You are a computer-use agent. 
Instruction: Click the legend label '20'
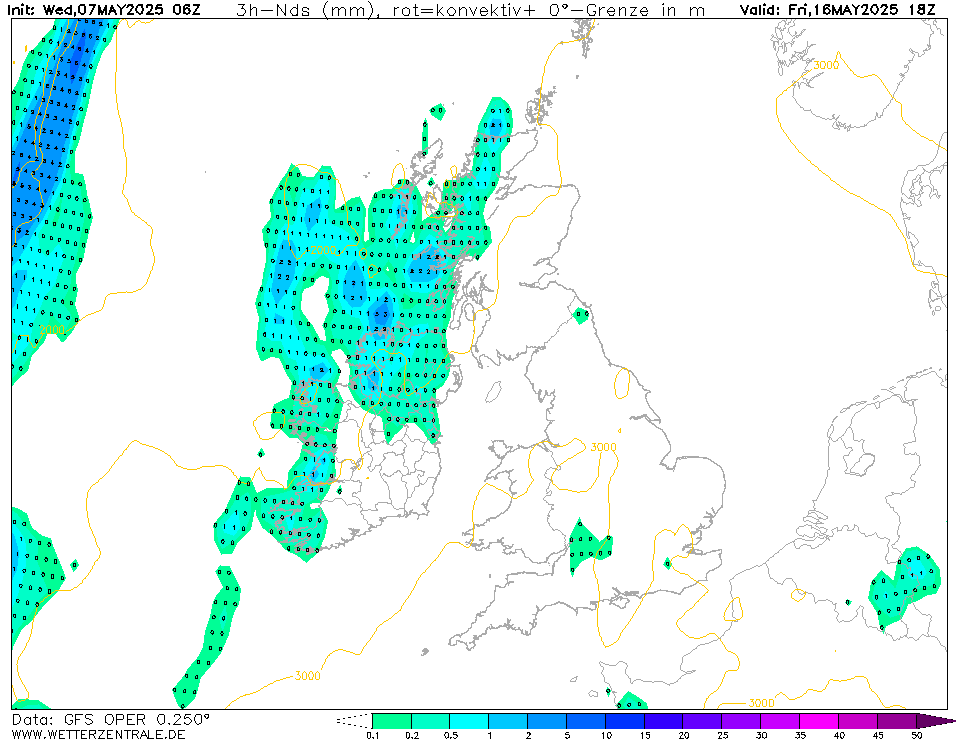click(684, 735)
